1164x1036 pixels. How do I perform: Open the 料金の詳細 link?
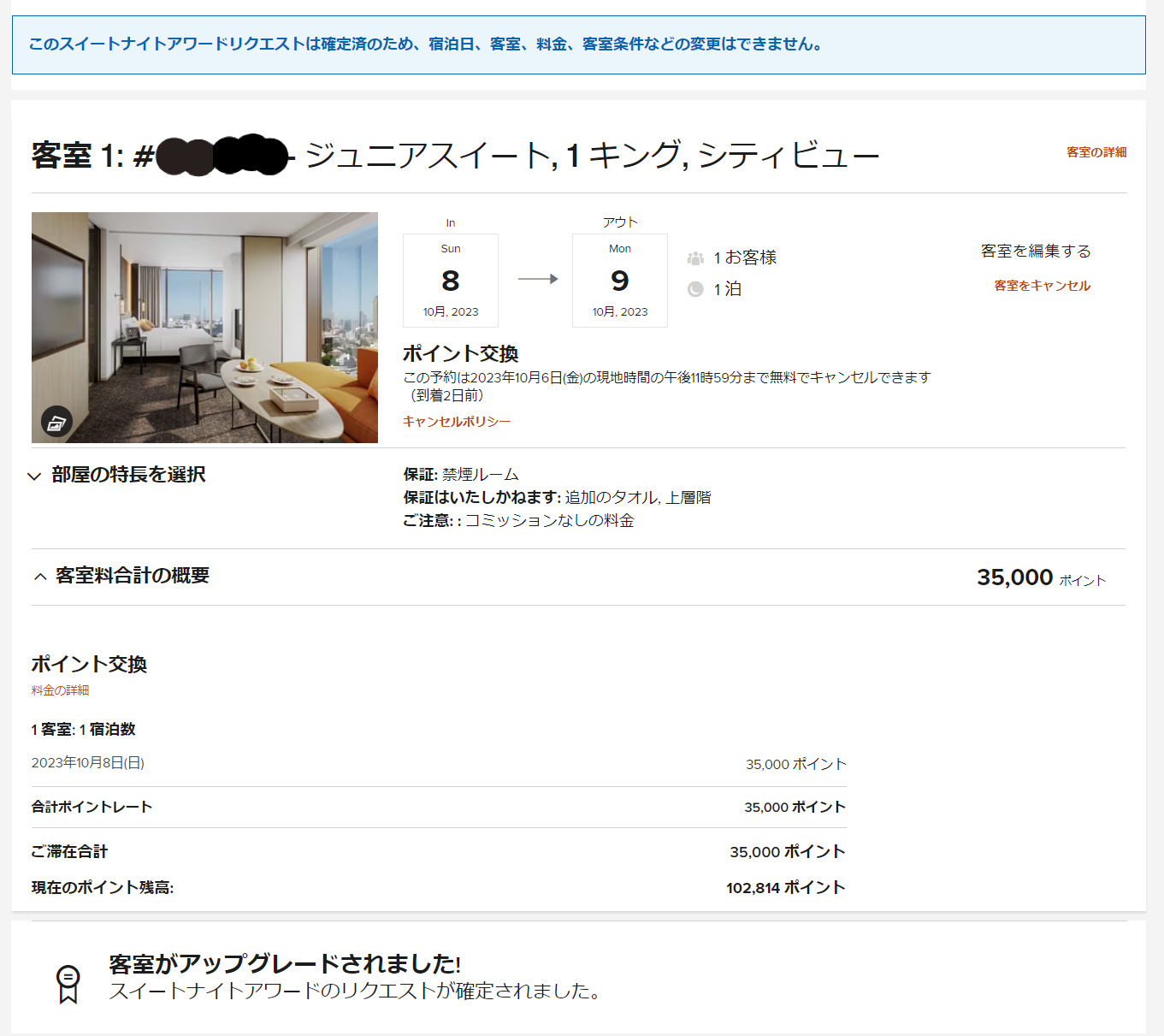[x=60, y=690]
